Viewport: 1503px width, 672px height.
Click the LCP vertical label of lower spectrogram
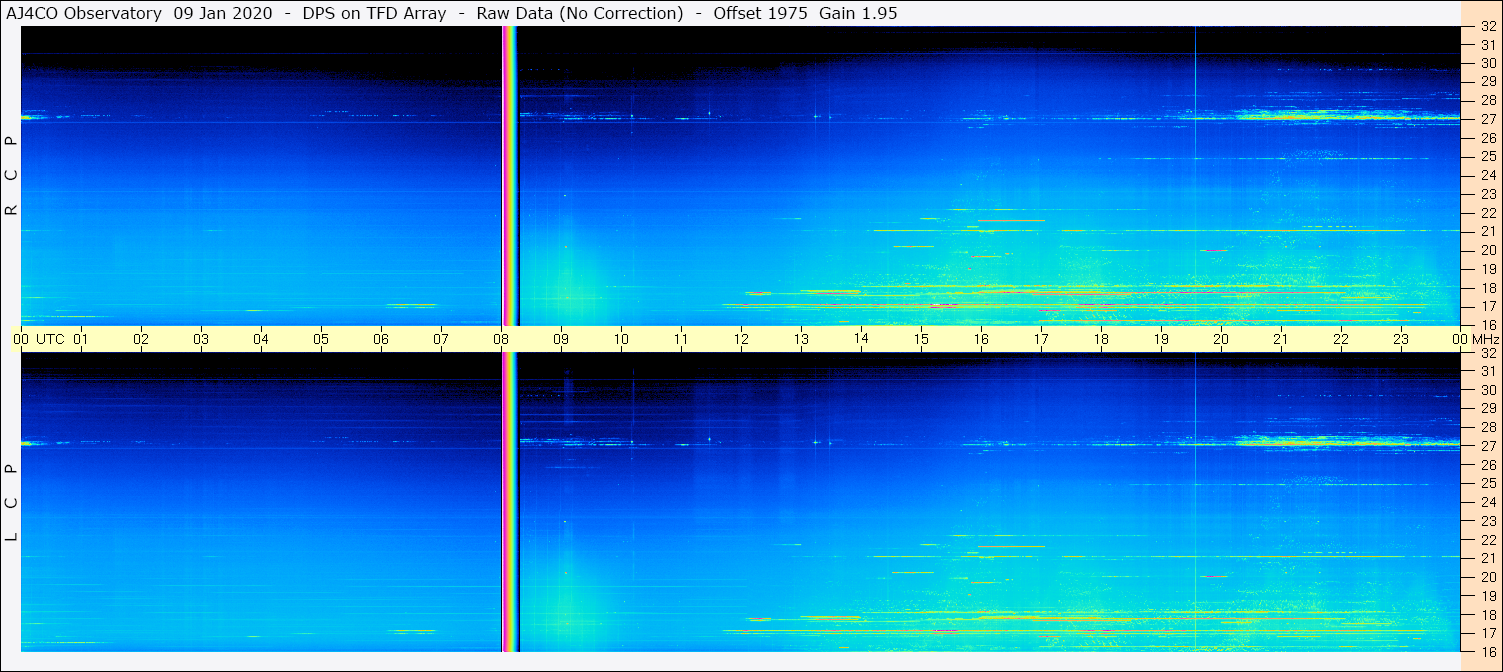coord(11,502)
